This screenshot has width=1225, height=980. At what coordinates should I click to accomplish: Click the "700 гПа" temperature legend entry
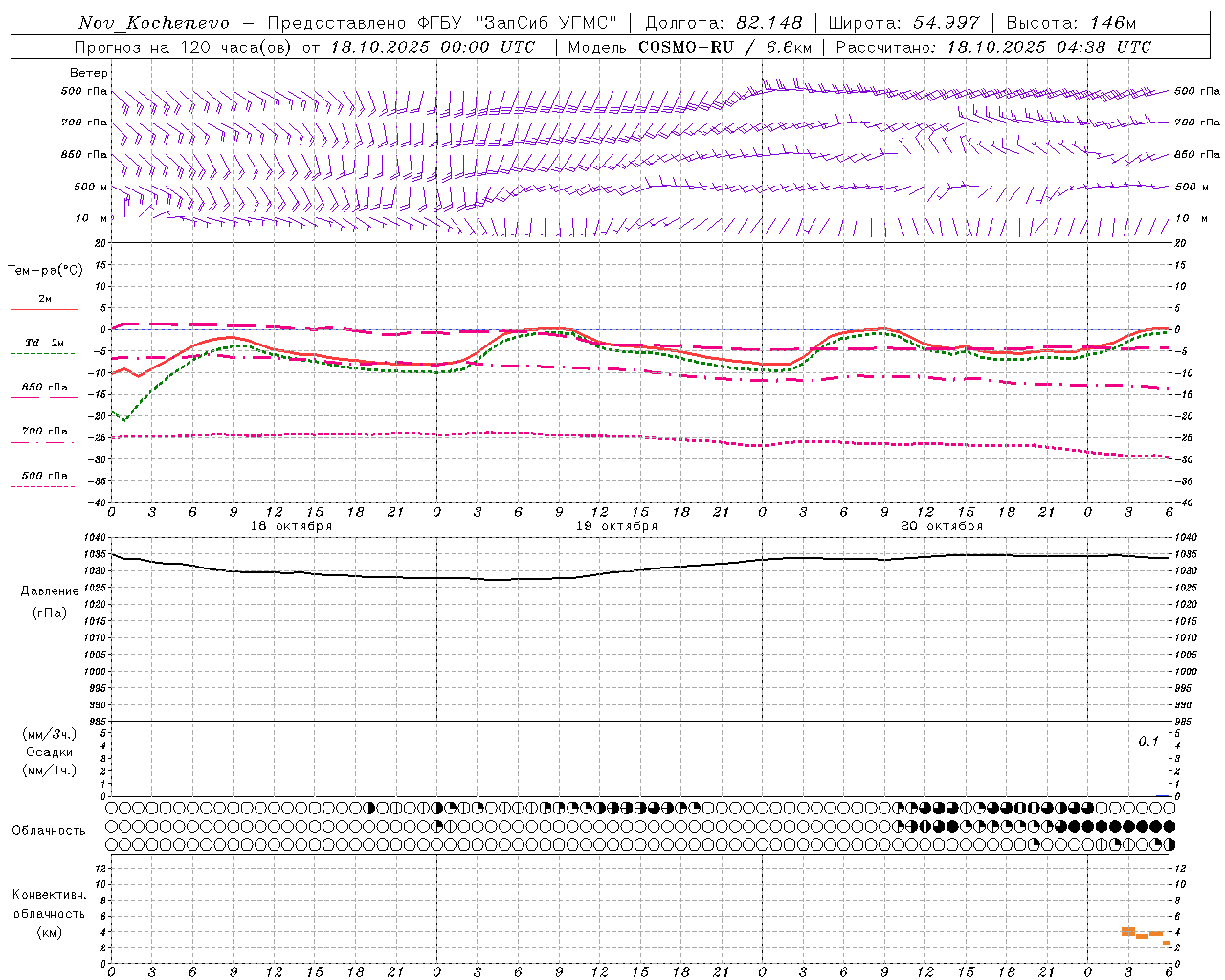point(45,432)
